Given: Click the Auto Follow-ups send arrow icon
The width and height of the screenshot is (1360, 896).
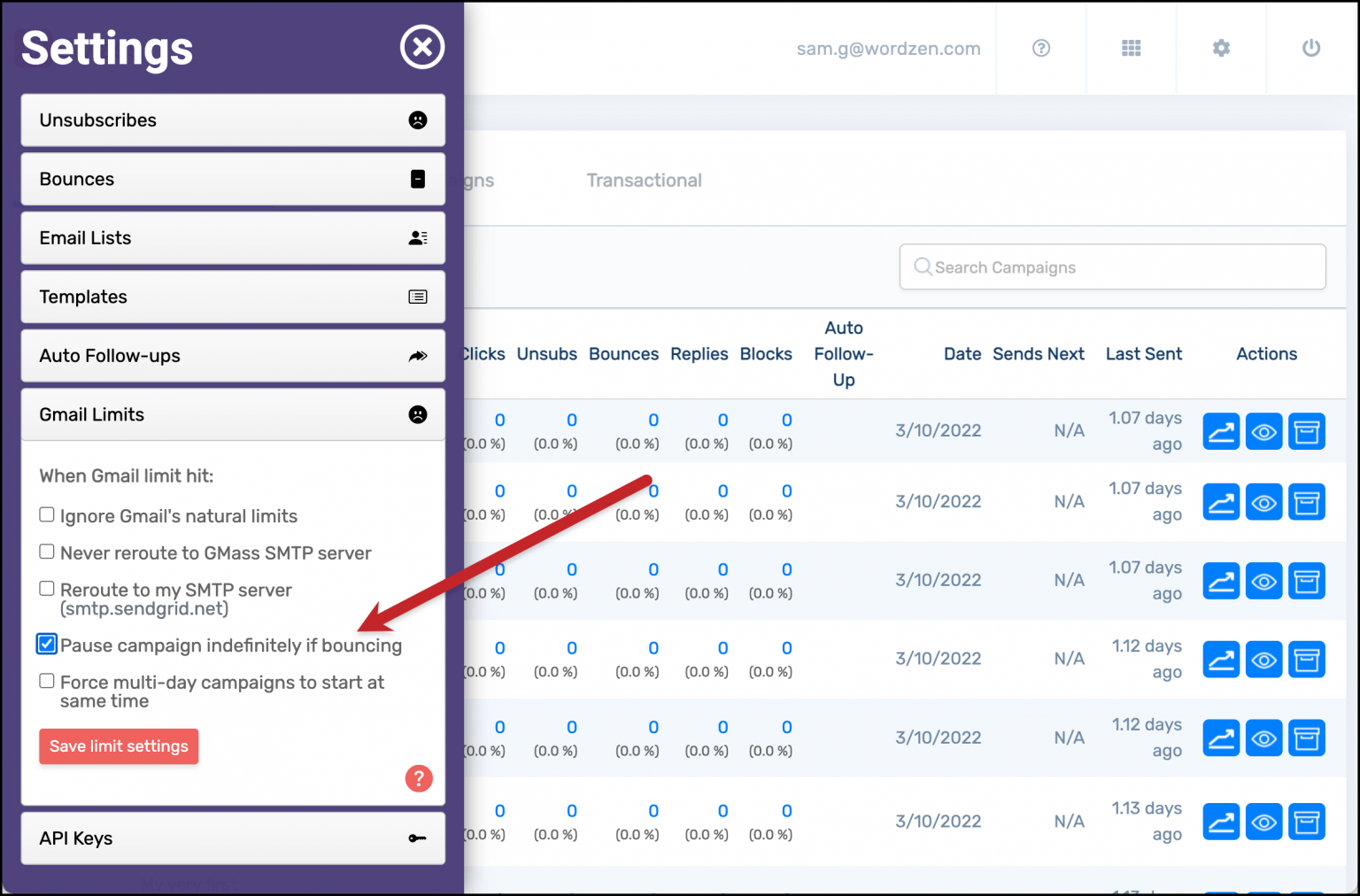Looking at the screenshot, I should pyautogui.click(x=417, y=356).
